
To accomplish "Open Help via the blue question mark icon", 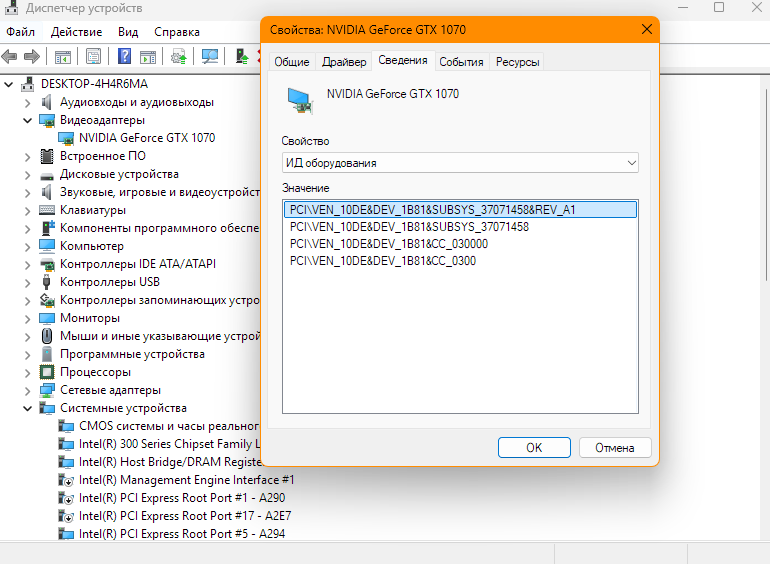I will tap(125, 56).
